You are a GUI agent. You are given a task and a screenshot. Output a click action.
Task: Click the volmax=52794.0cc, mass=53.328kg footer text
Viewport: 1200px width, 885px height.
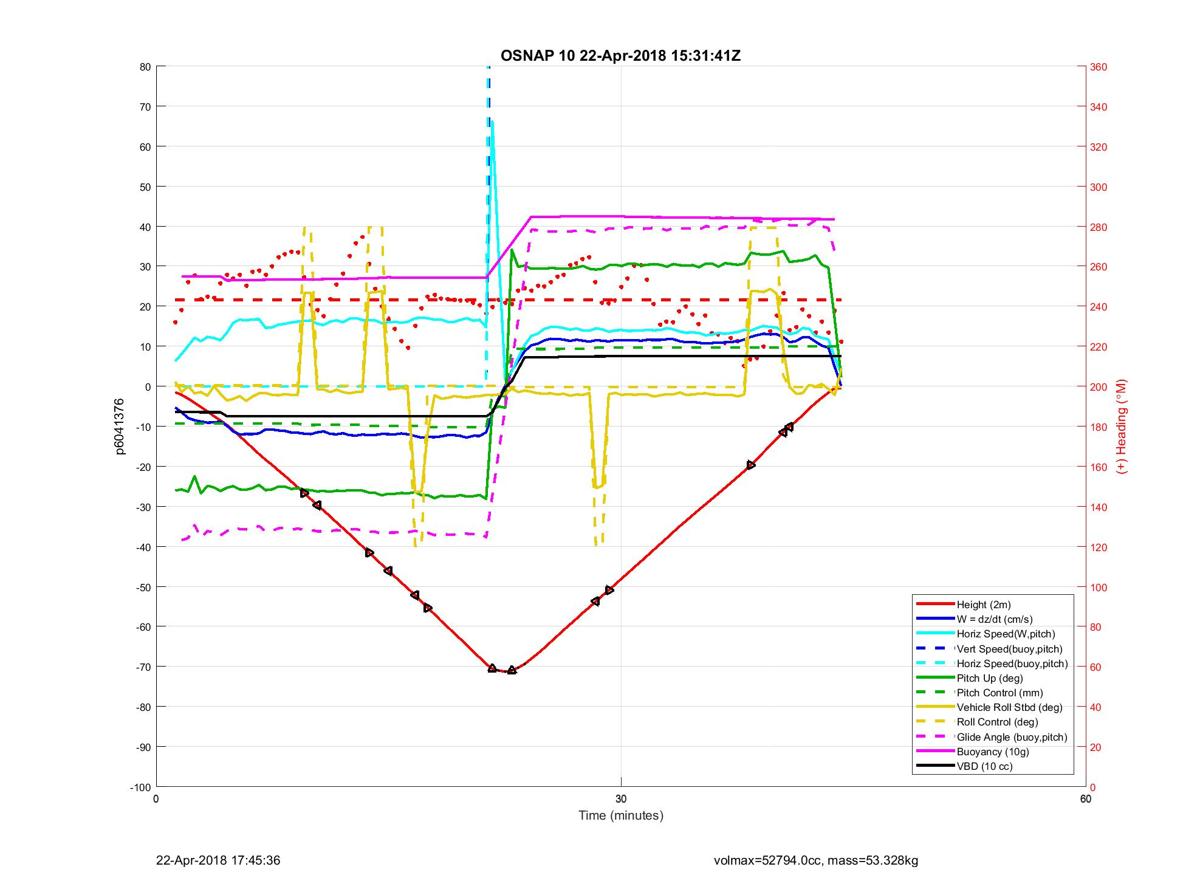click(816, 859)
